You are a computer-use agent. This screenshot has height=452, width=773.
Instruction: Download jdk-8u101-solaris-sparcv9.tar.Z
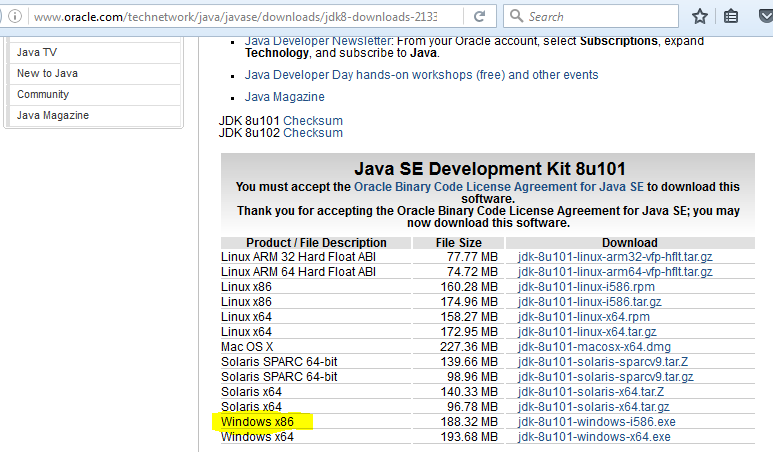tap(603, 362)
